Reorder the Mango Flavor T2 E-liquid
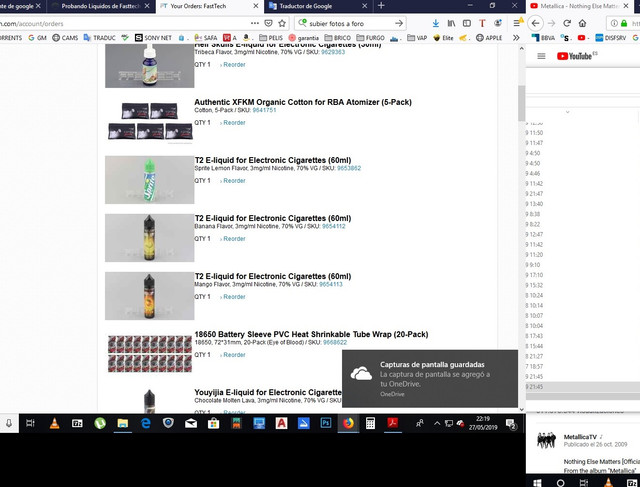Viewport: 640px width, 487px height. tap(234, 297)
